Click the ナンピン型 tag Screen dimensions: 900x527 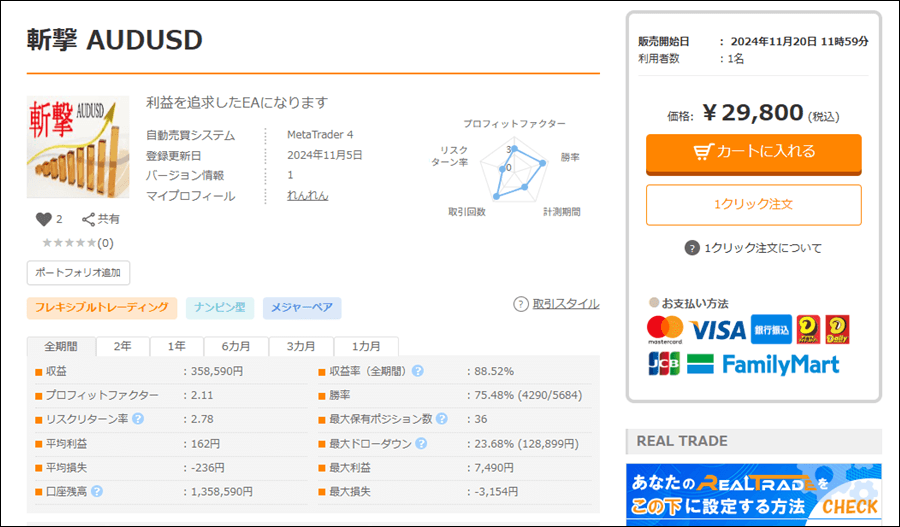220,307
